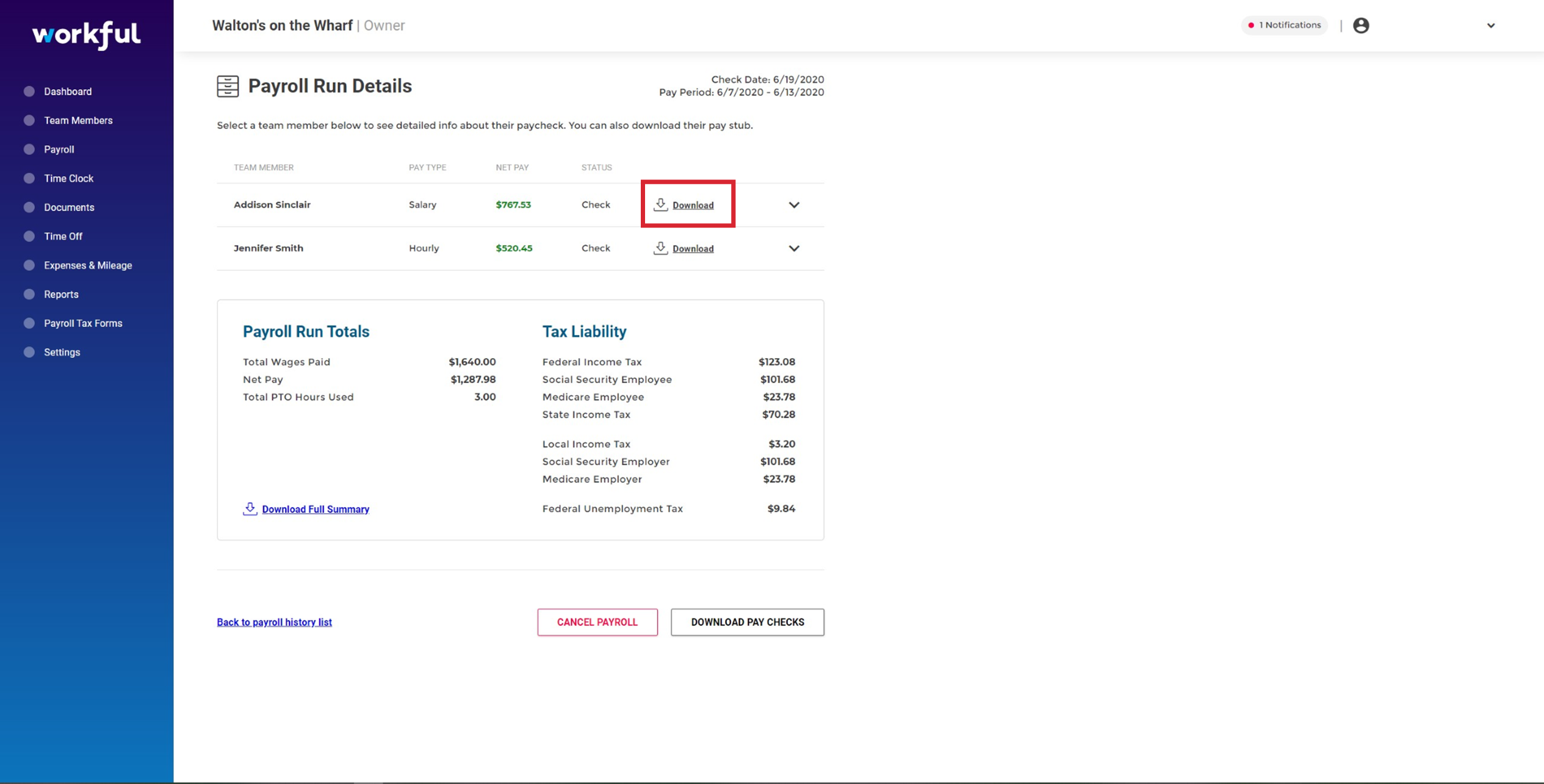
Task: Click the Local Income Tax value $3.20
Action: click(782, 444)
